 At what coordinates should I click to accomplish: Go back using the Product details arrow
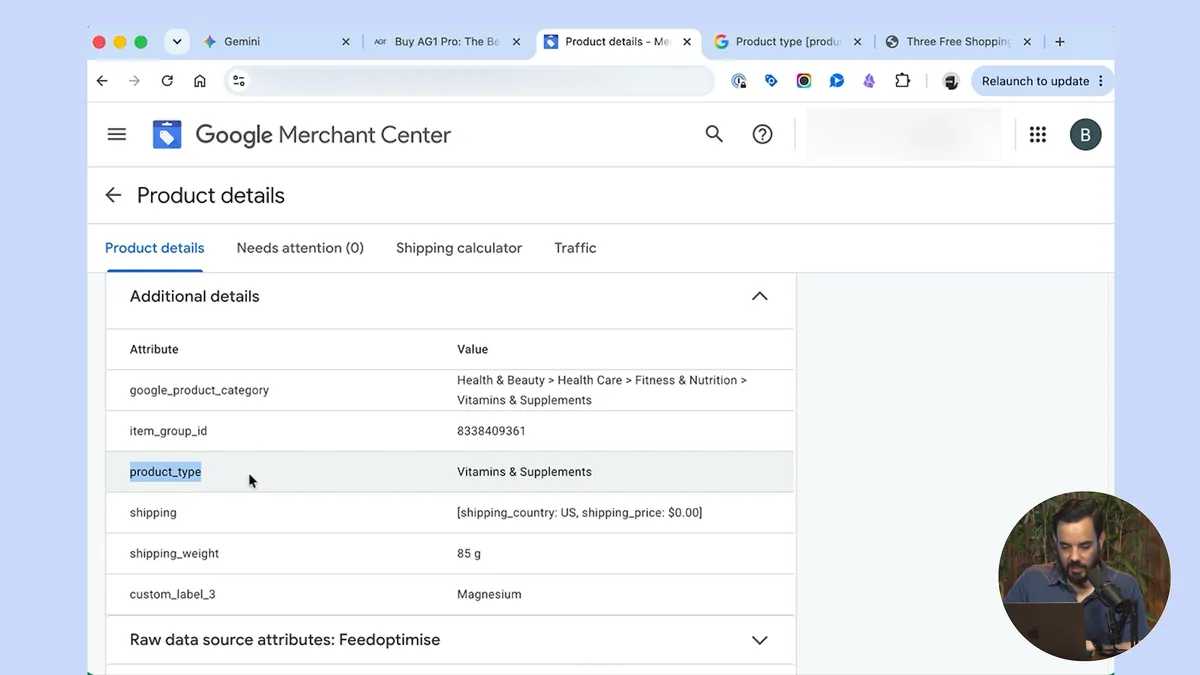click(x=113, y=196)
